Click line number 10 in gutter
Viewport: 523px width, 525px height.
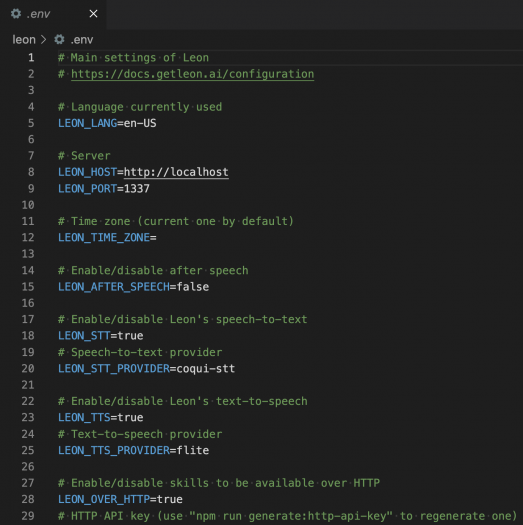pos(28,205)
